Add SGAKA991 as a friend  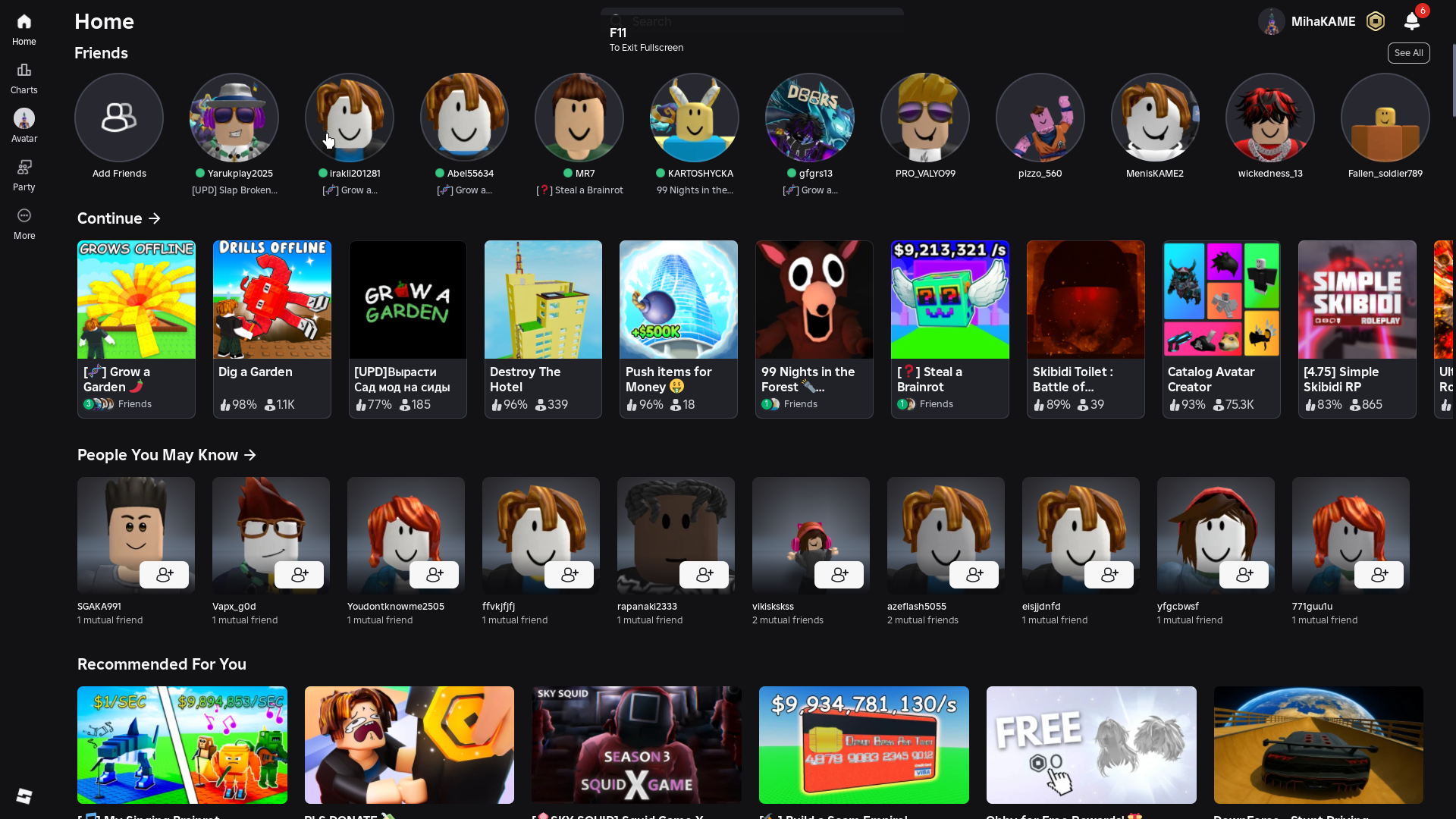click(164, 575)
